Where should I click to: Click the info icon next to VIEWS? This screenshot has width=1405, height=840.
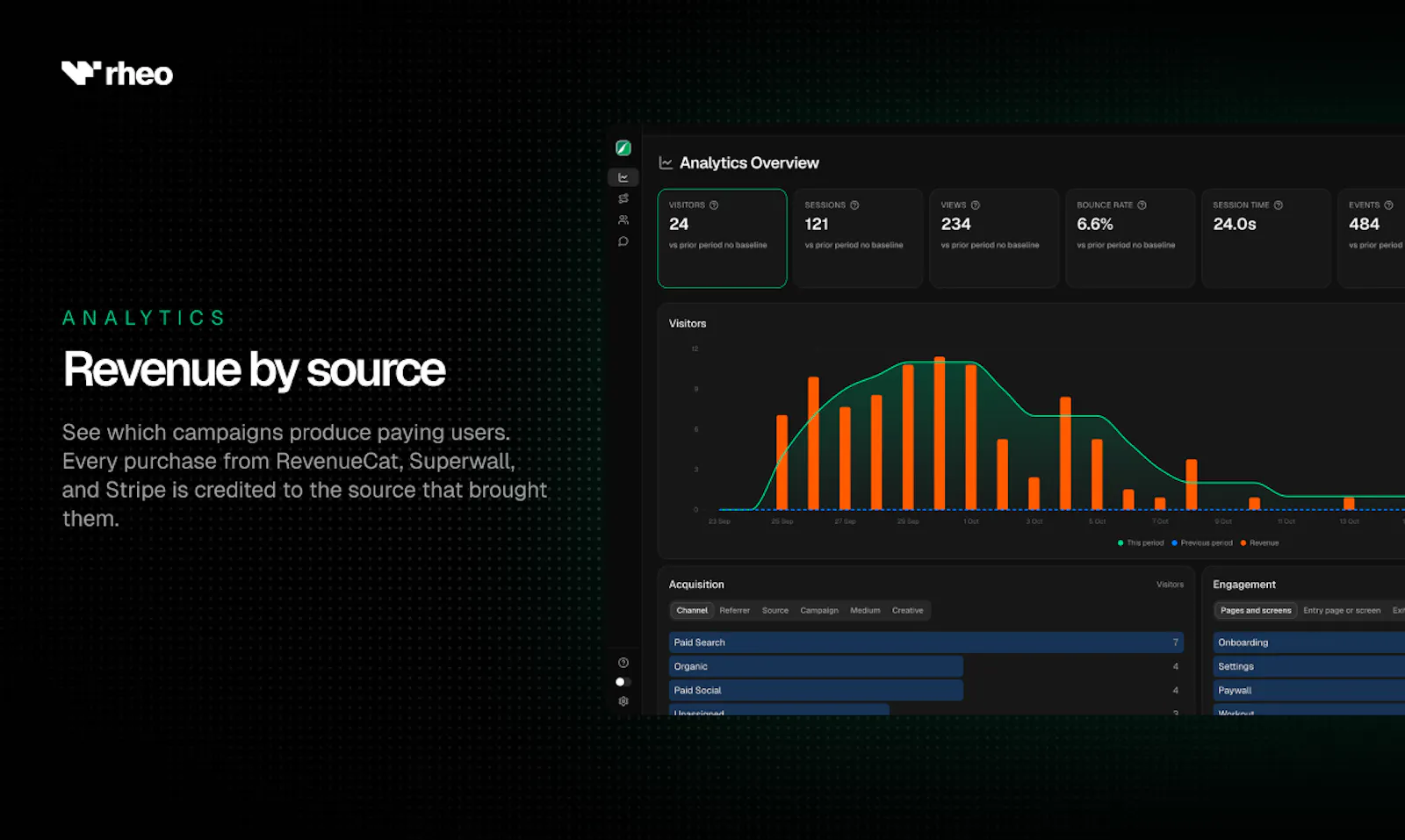(x=975, y=205)
